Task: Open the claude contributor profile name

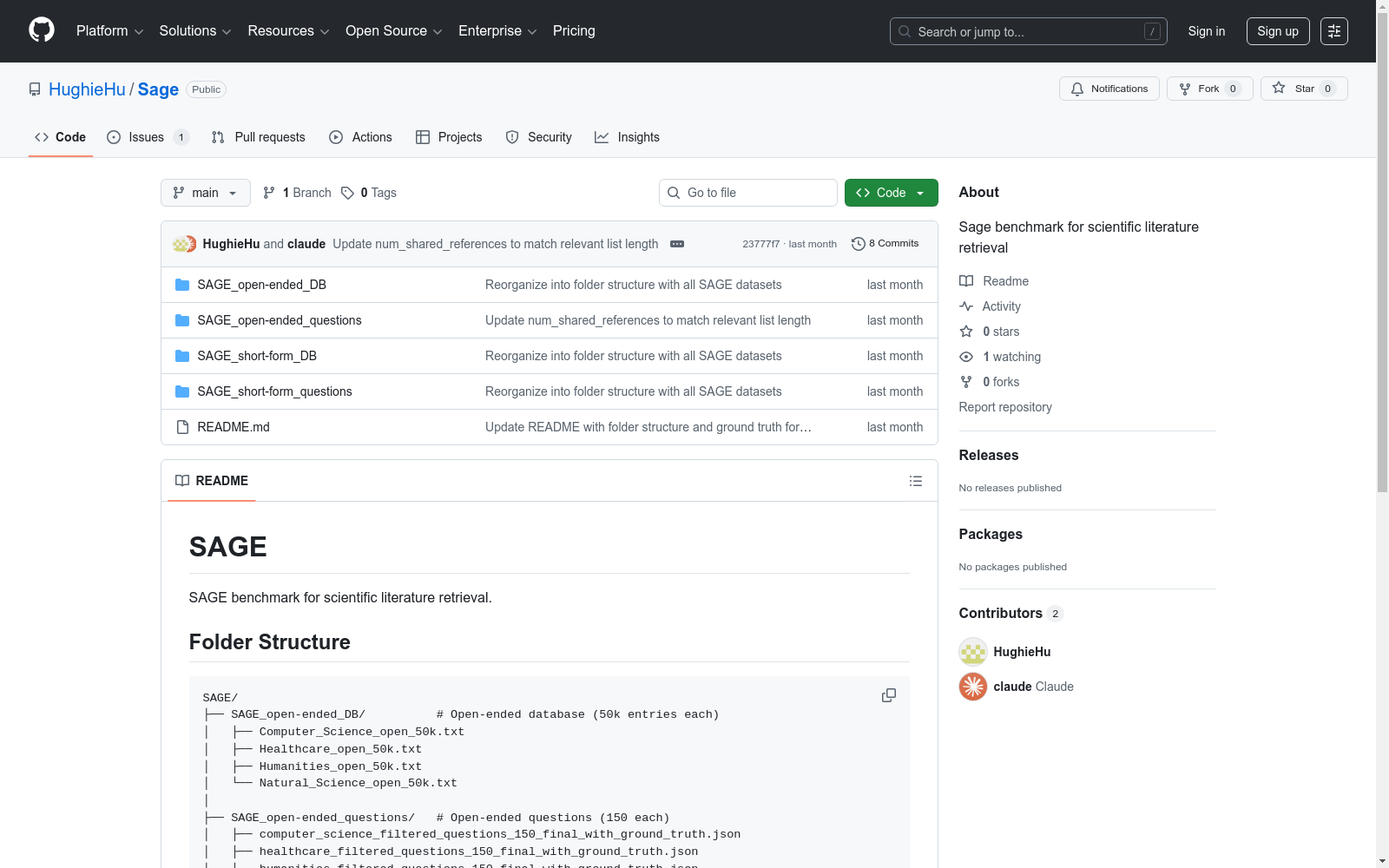Action: pos(1013,687)
